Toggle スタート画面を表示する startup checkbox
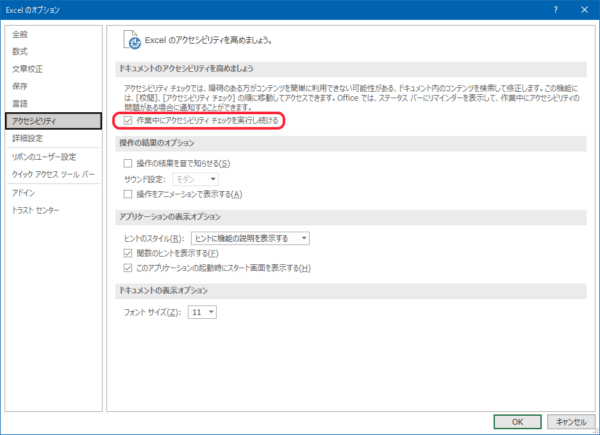The height and width of the screenshot is (435, 600). point(127,268)
